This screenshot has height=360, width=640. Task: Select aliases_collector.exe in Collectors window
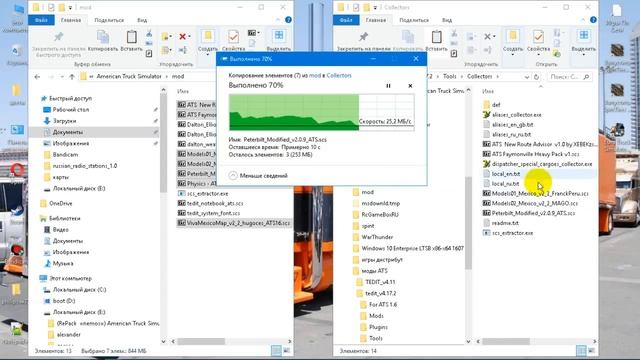pyautogui.click(x=517, y=115)
